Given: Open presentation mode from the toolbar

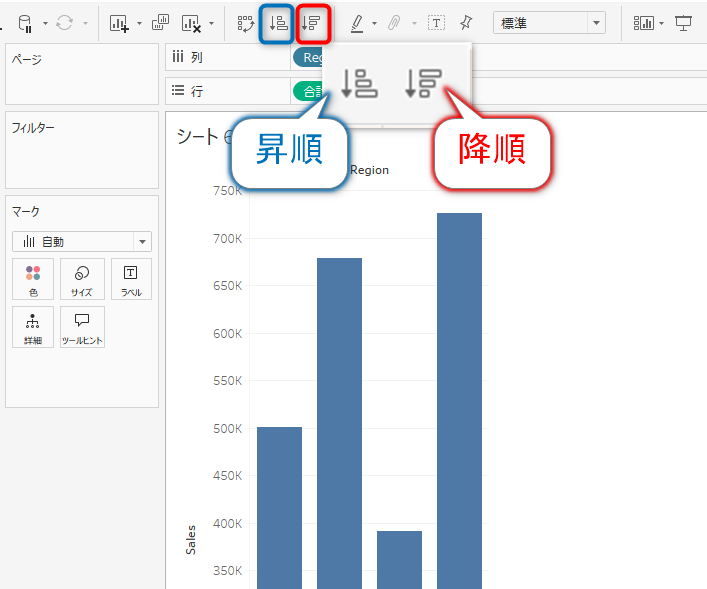Looking at the screenshot, I should click(x=684, y=23).
